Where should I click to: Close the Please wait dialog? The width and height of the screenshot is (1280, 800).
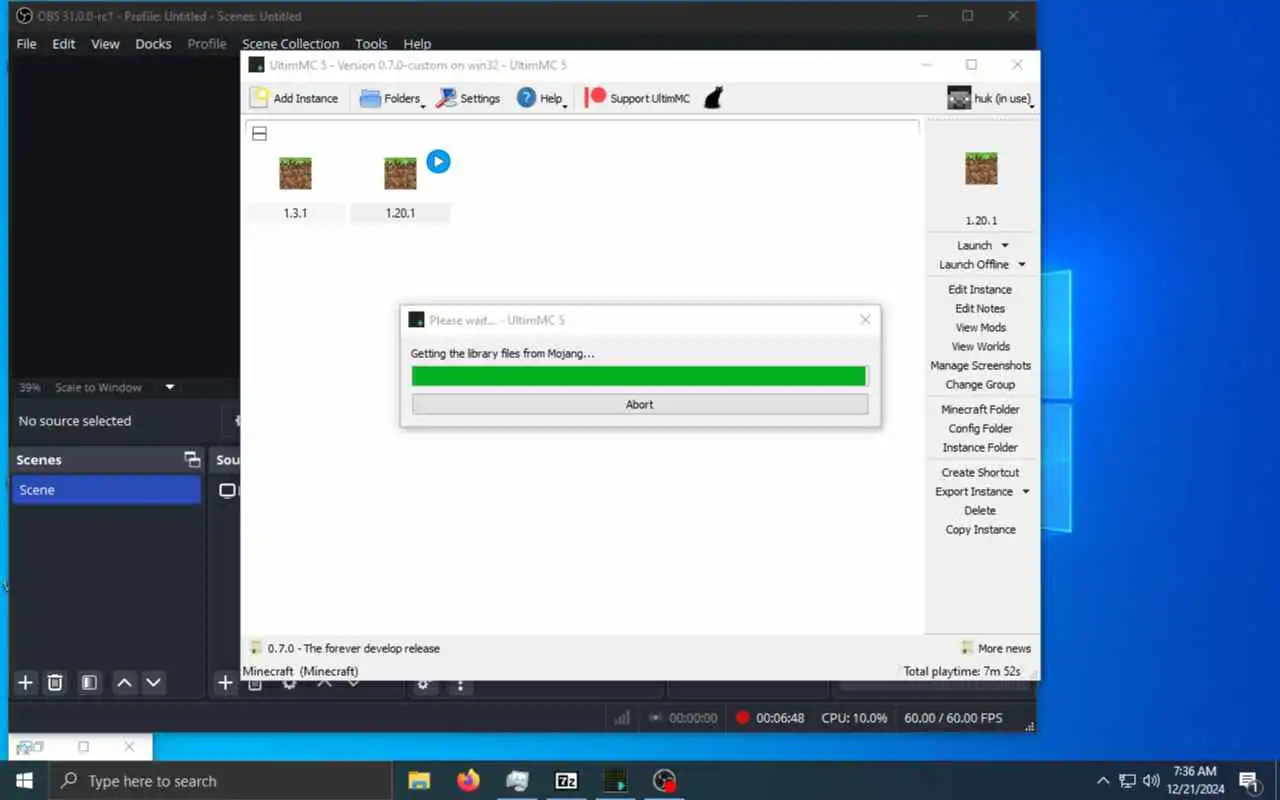pos(865,319)
